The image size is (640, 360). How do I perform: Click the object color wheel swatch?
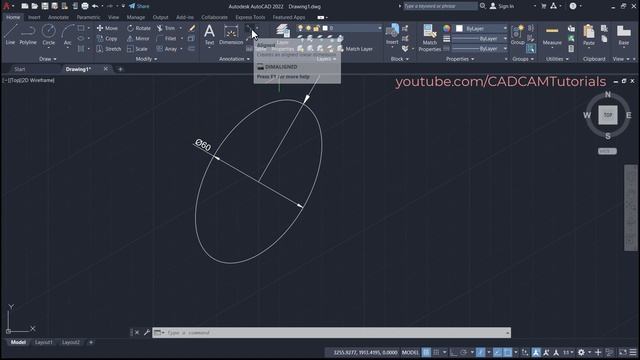point(447,28)
